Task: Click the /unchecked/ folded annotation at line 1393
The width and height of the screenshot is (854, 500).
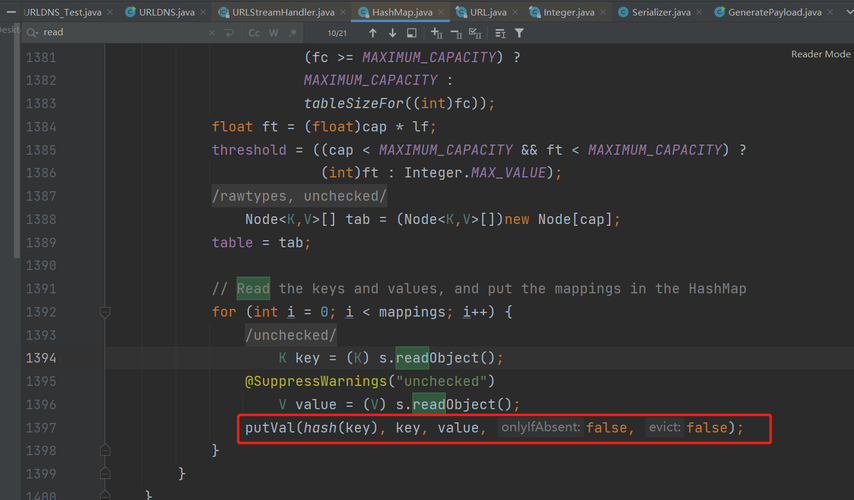Action: (x=291, y=335)
